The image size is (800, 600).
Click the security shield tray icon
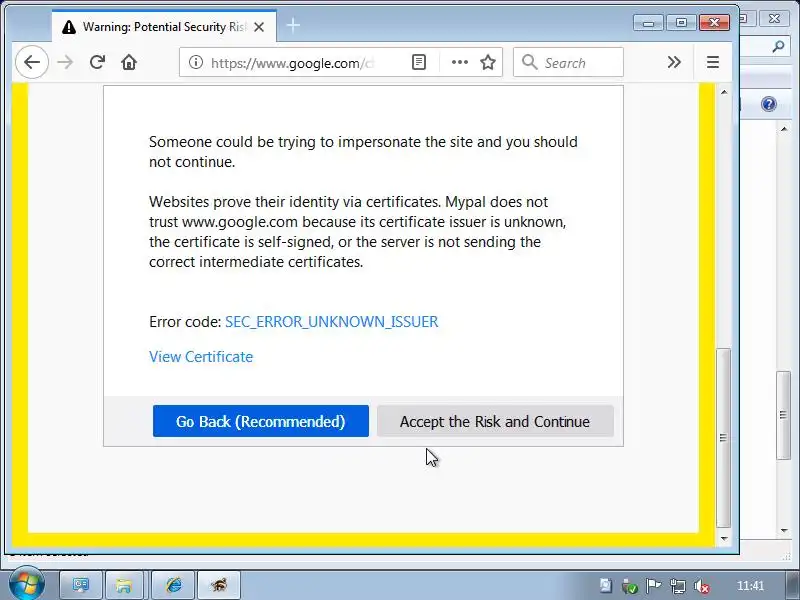click(630, 587)
